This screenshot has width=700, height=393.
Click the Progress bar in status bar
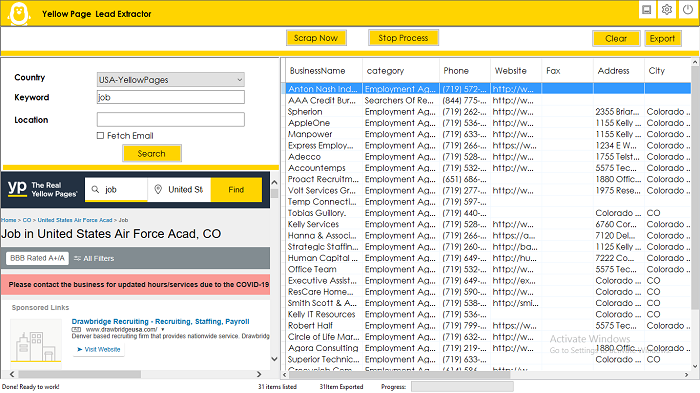tap(462, 387)
